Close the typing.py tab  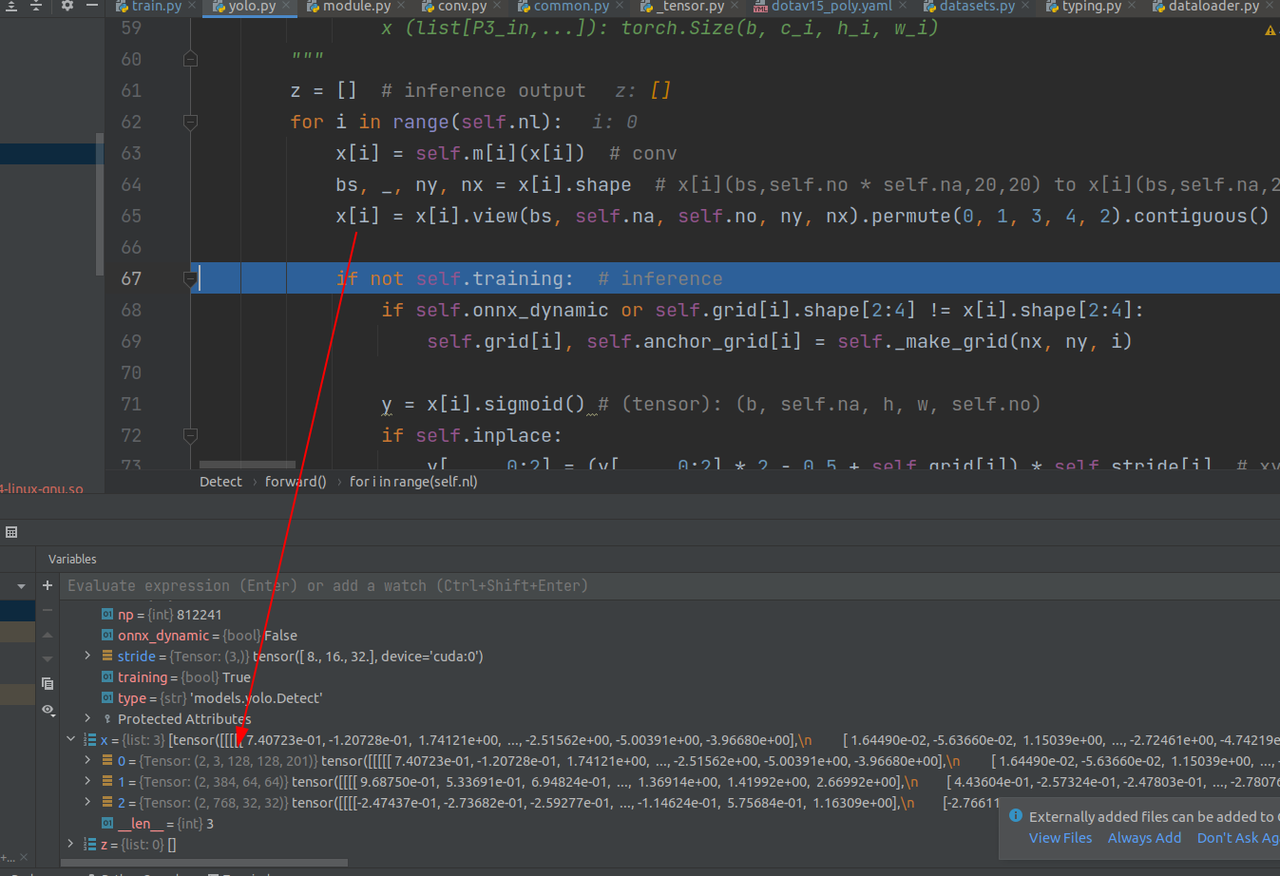point(1130,6)
